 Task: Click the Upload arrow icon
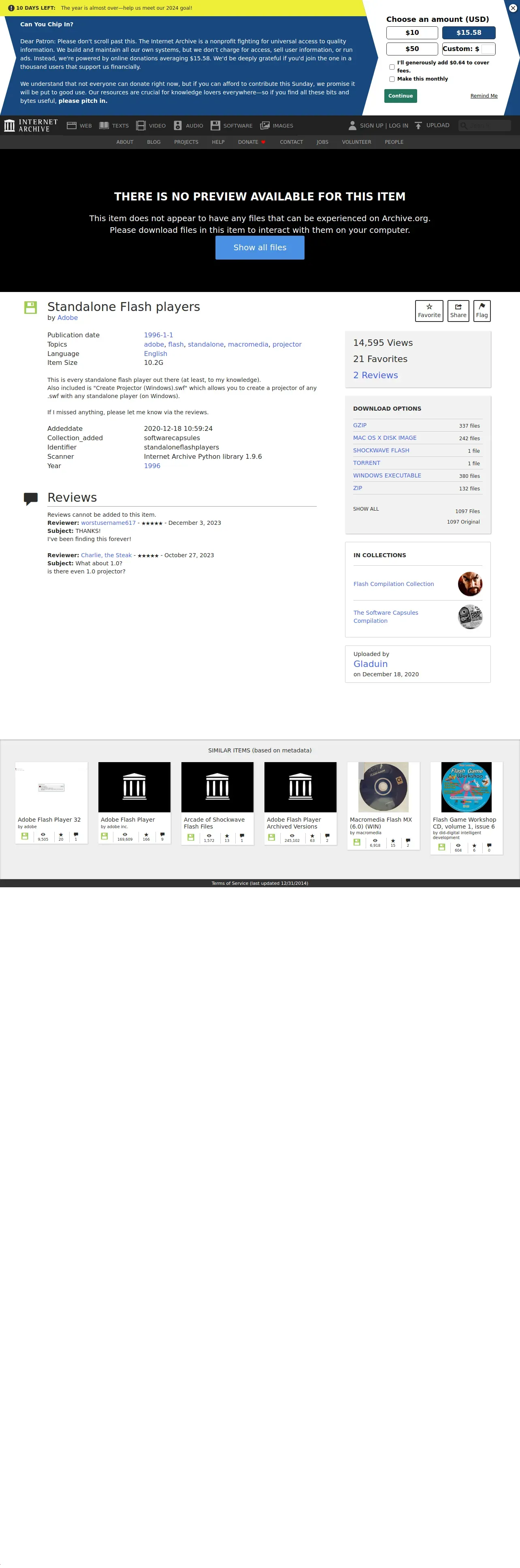(418, 126)
